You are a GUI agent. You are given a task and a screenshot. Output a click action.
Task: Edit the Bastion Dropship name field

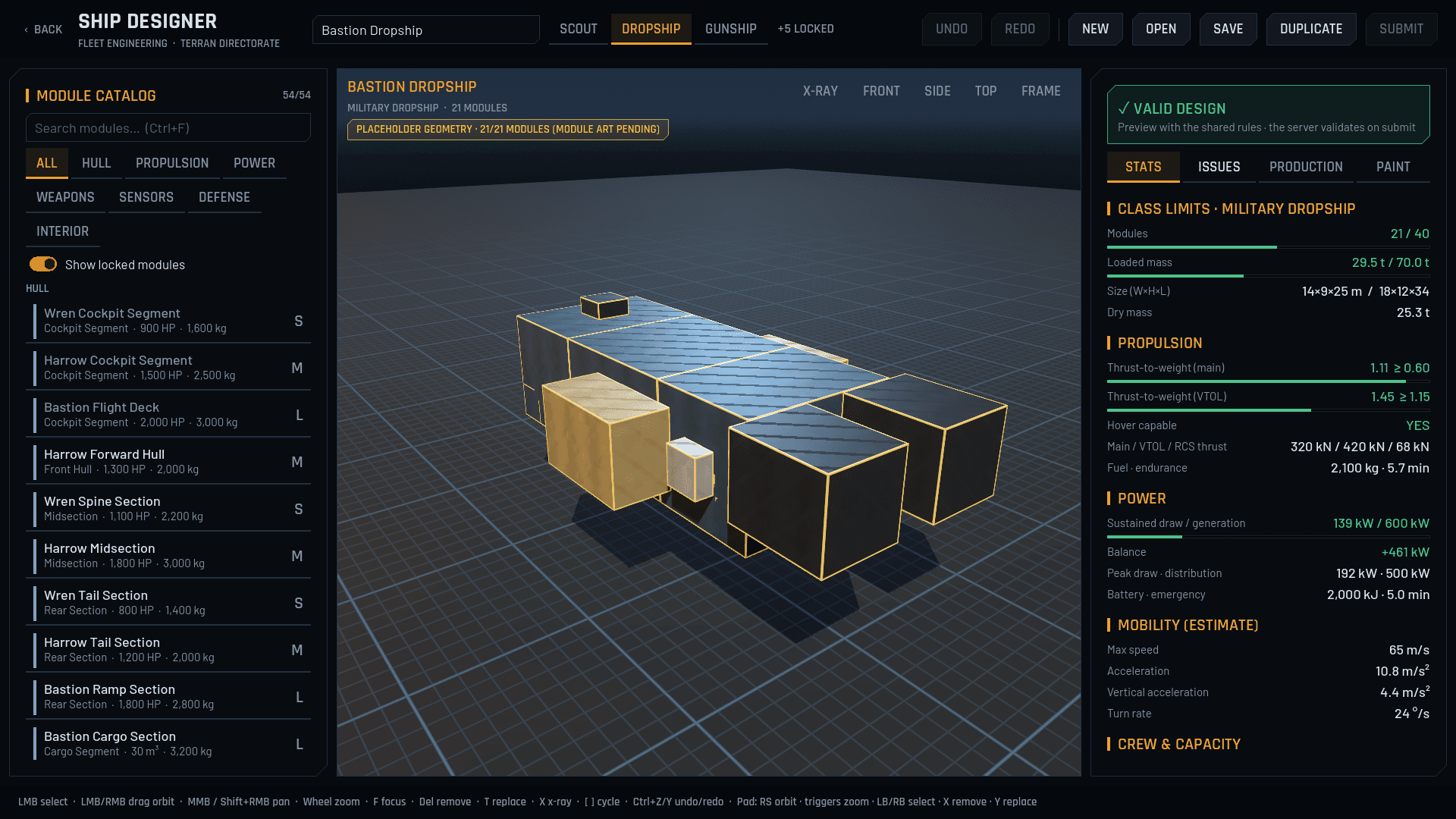(x=426, y=30)
